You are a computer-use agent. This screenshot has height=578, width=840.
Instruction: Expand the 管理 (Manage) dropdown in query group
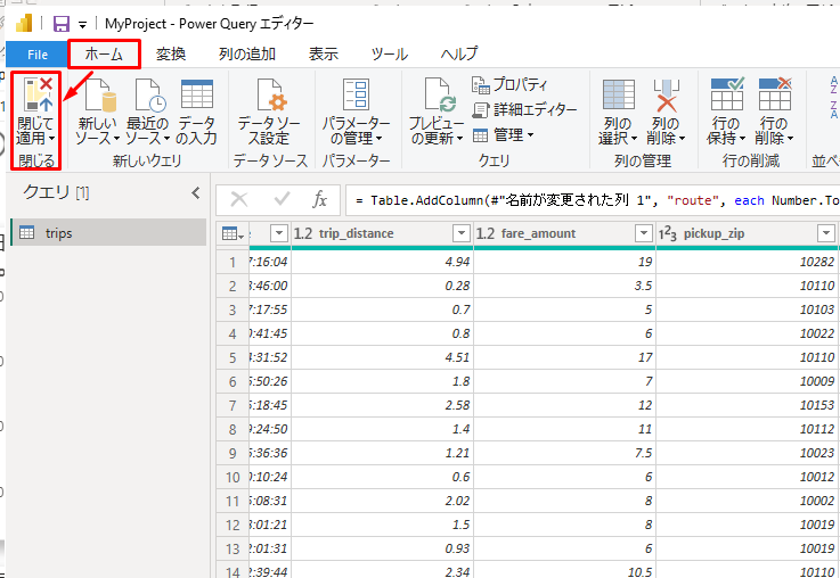coord(503,134)
